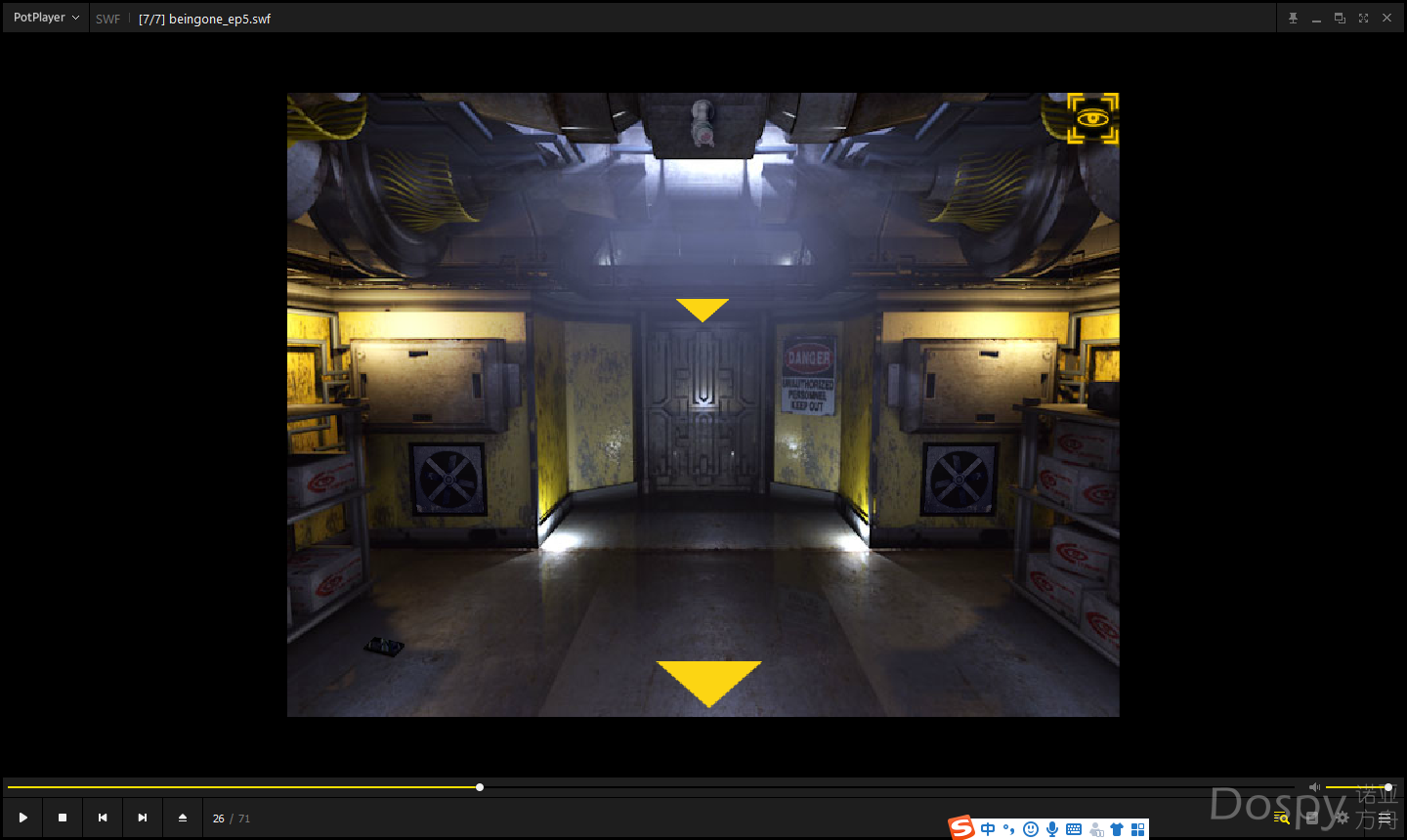Adjust the volume slider
Viewport: 1407px width, 840px height.
[x=1357, y=786]
